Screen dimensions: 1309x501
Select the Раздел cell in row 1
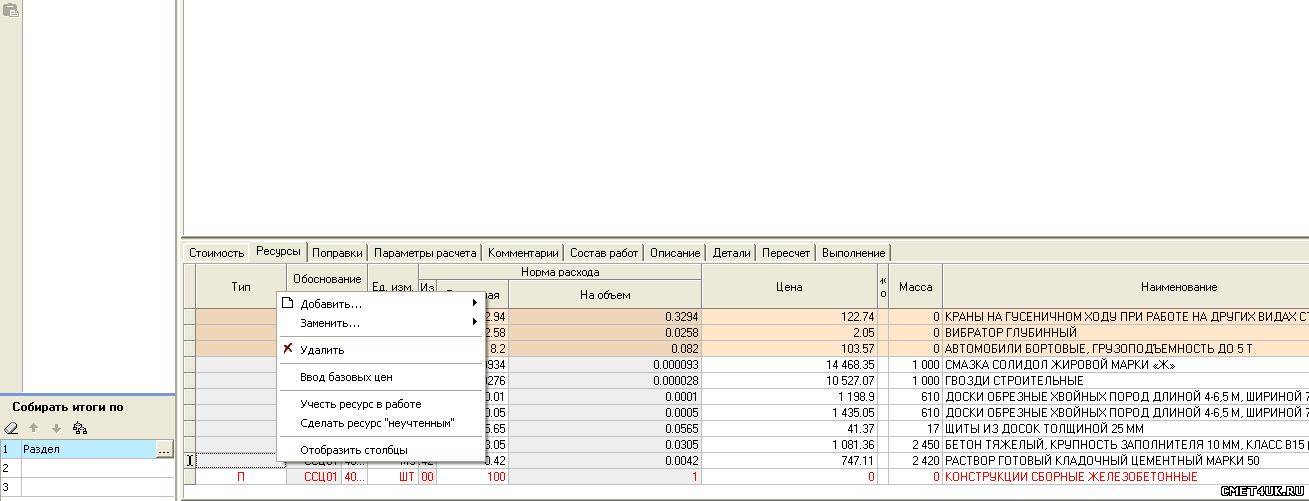click(x=89, y=450)
